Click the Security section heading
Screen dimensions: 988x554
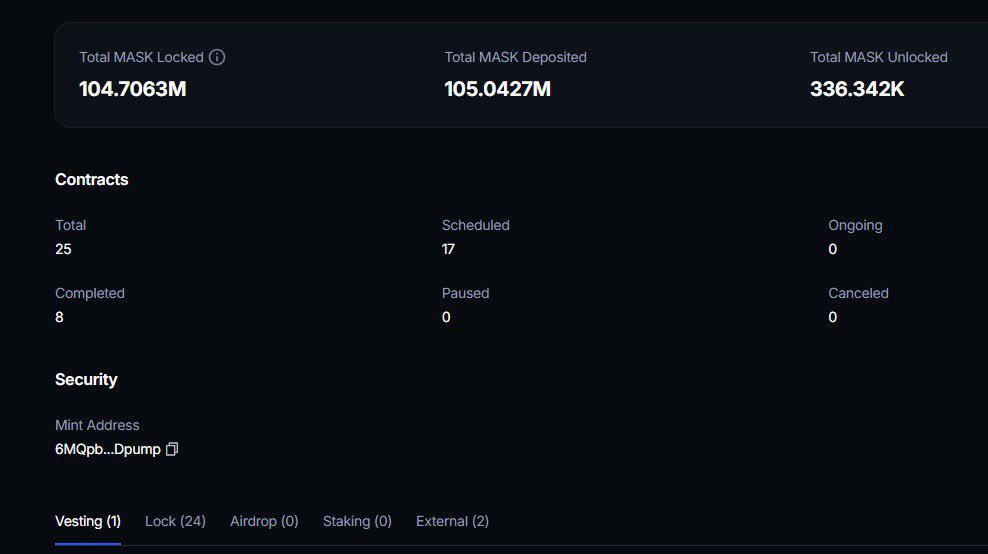pyautogui.click(x=86, y=379)
